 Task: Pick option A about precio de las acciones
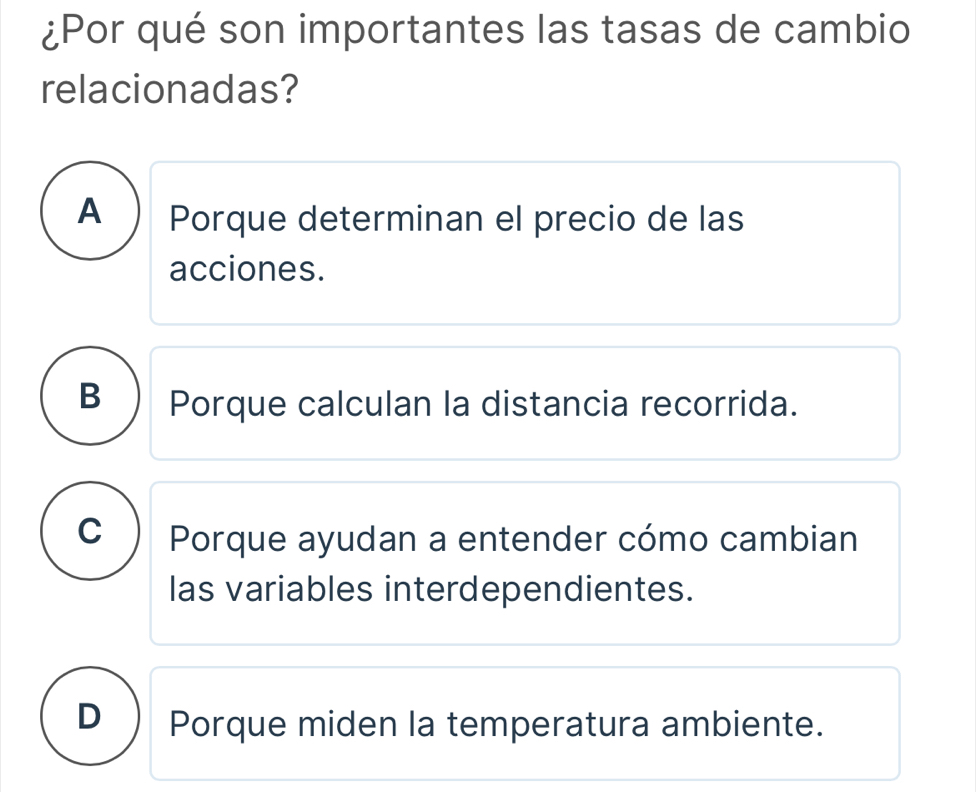pos(524,243)
